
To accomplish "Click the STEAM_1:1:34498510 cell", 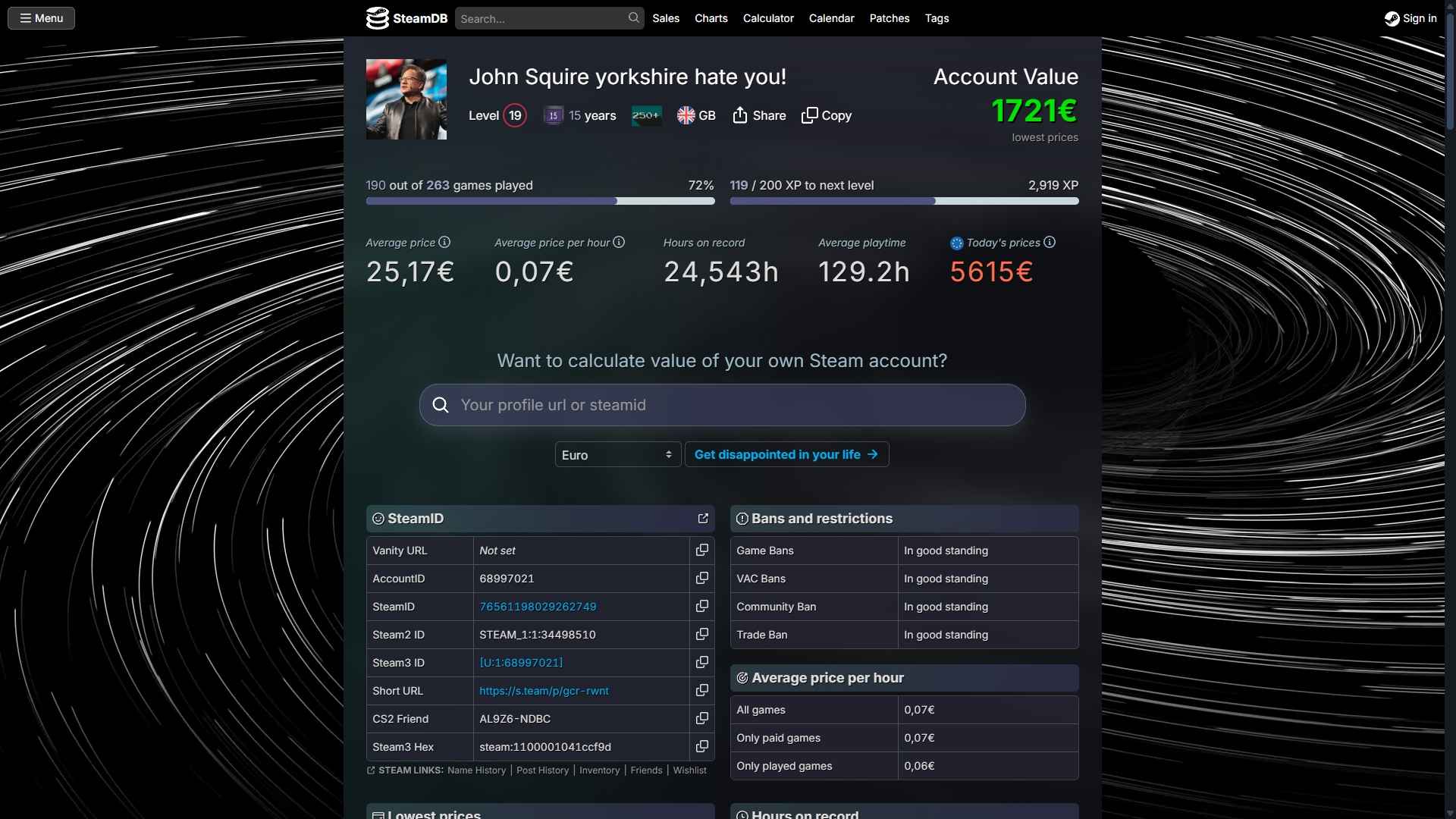I will (x=581, y=634).
